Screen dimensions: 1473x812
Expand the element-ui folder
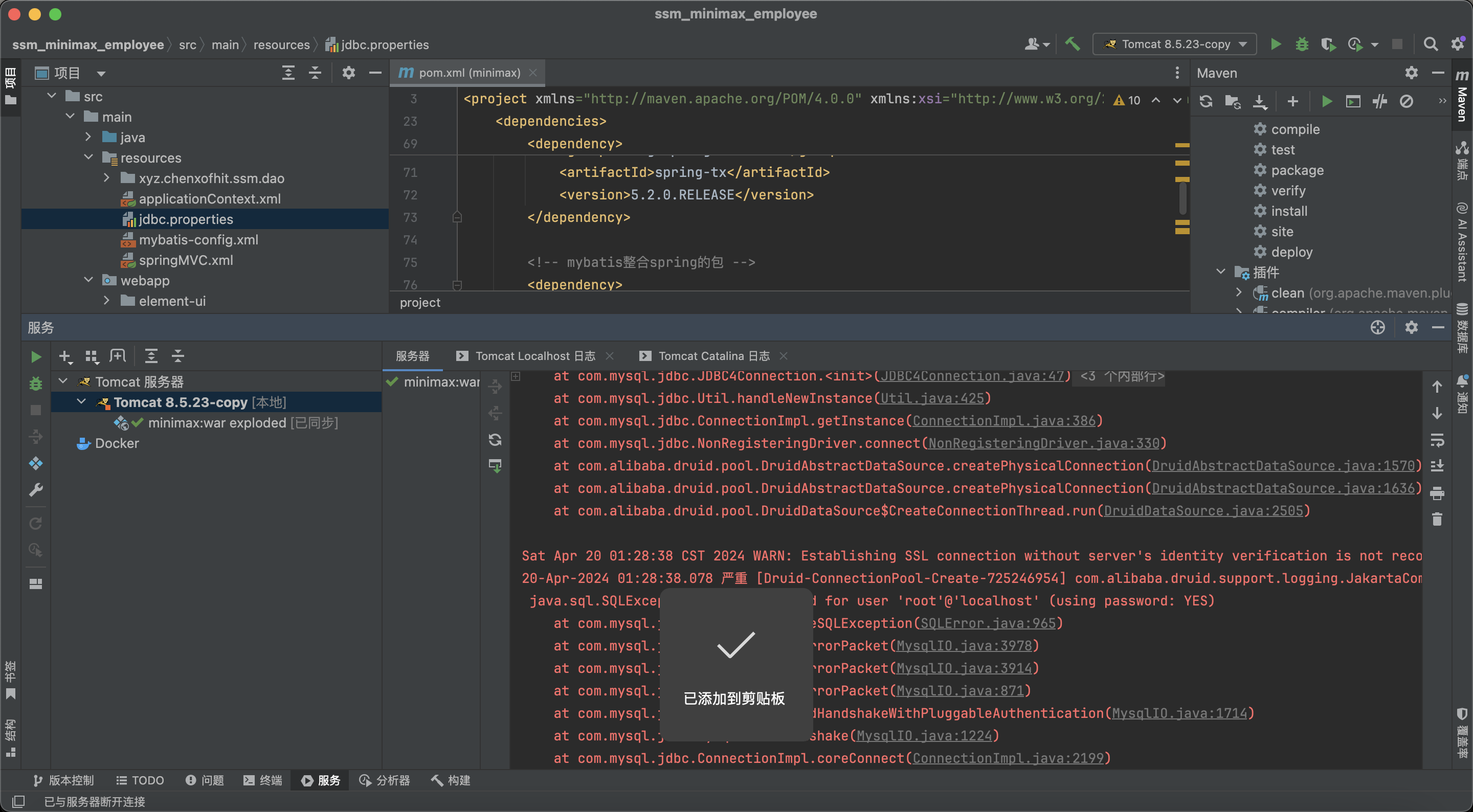[x=106, y=301]
